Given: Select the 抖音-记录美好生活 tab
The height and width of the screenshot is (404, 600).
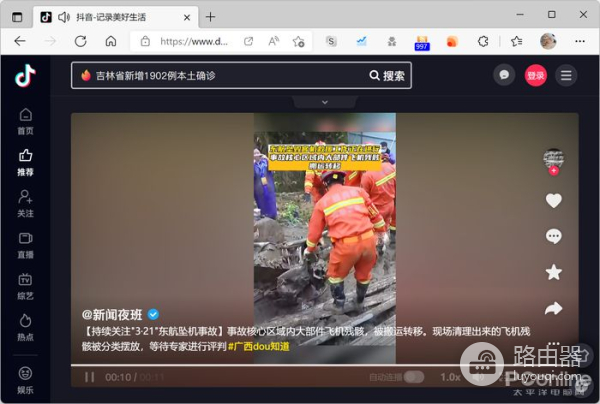Looking at the screenshot, I should tap(116, 17).
